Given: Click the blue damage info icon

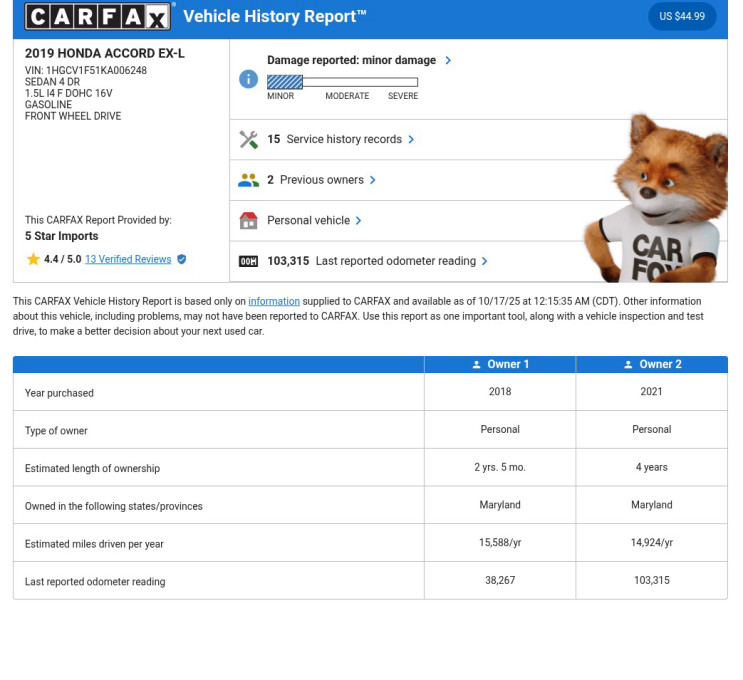Looking at the screenshot, I should point(248,79).
